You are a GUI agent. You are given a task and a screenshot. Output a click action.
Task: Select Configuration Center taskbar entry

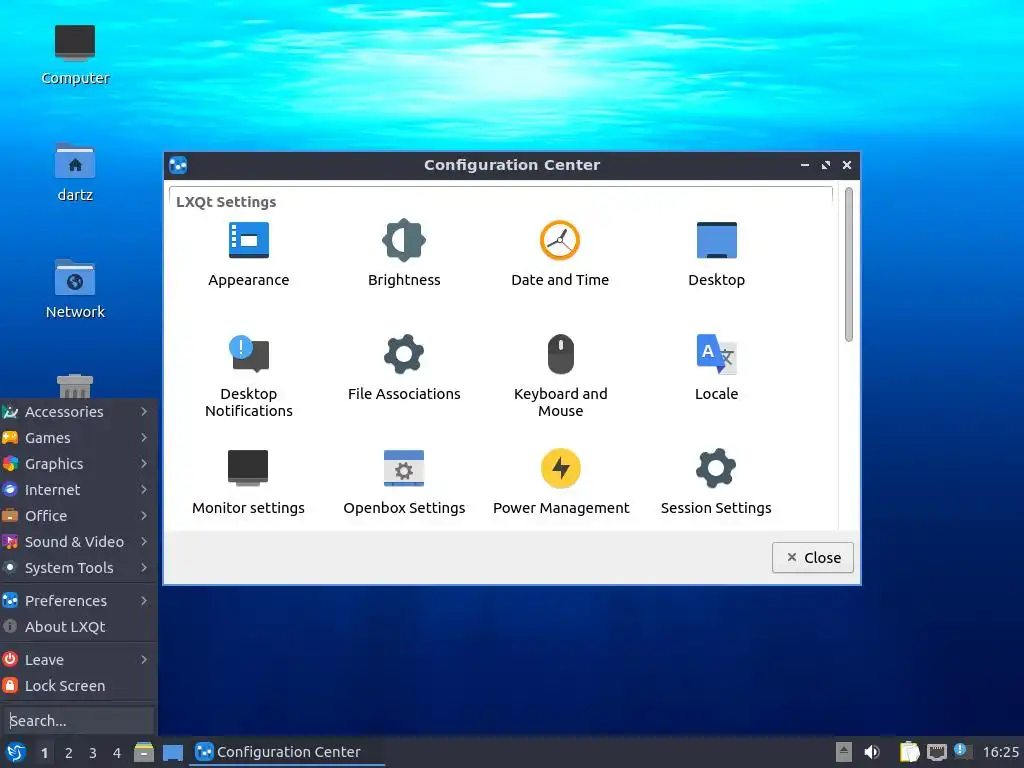tap(287, 752)
